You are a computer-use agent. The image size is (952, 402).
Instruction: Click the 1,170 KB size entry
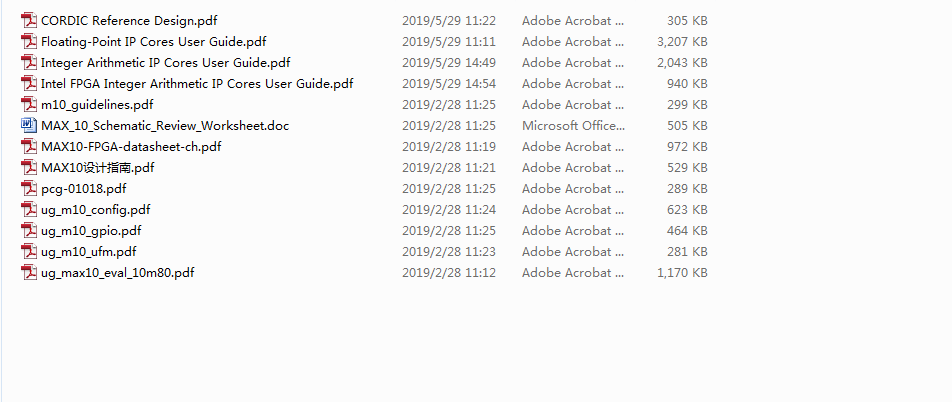coord(682,273)
